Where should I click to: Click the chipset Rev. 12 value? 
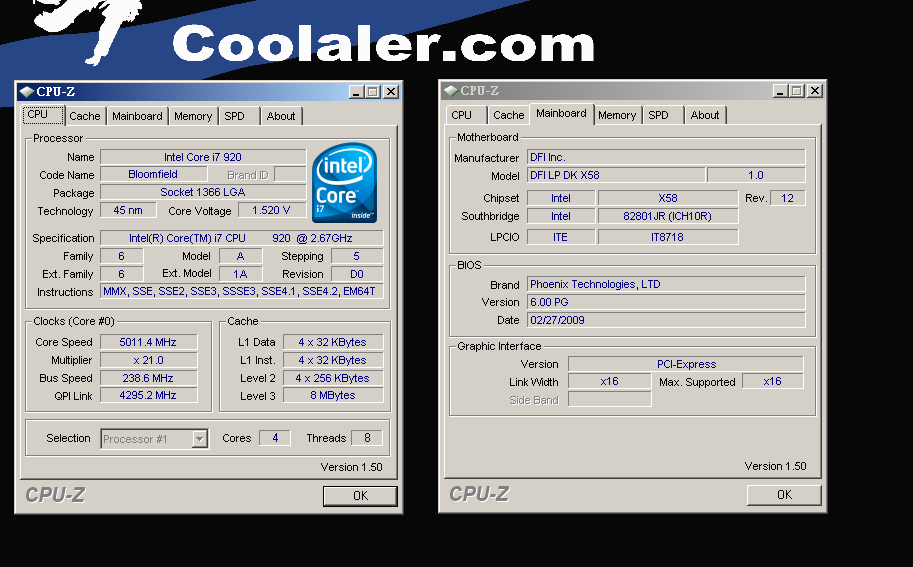point(787,198)
